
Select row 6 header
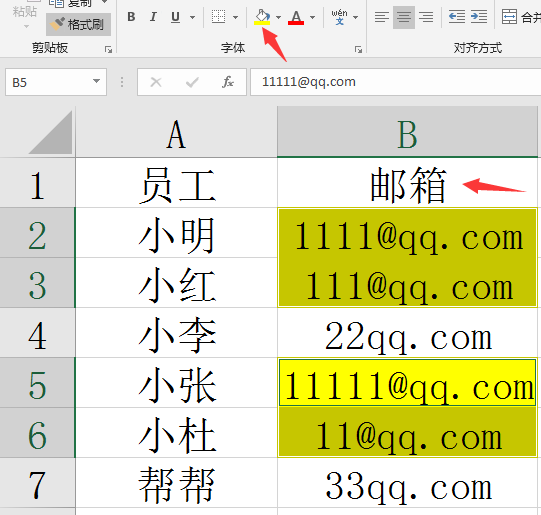click(37, 433)
